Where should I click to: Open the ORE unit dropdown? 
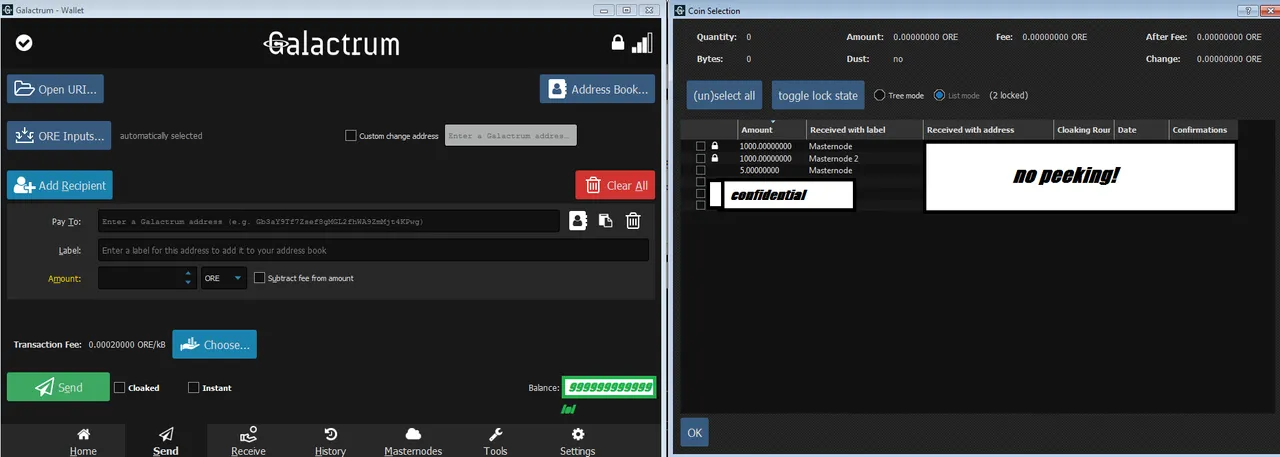(x=224, y=278)
